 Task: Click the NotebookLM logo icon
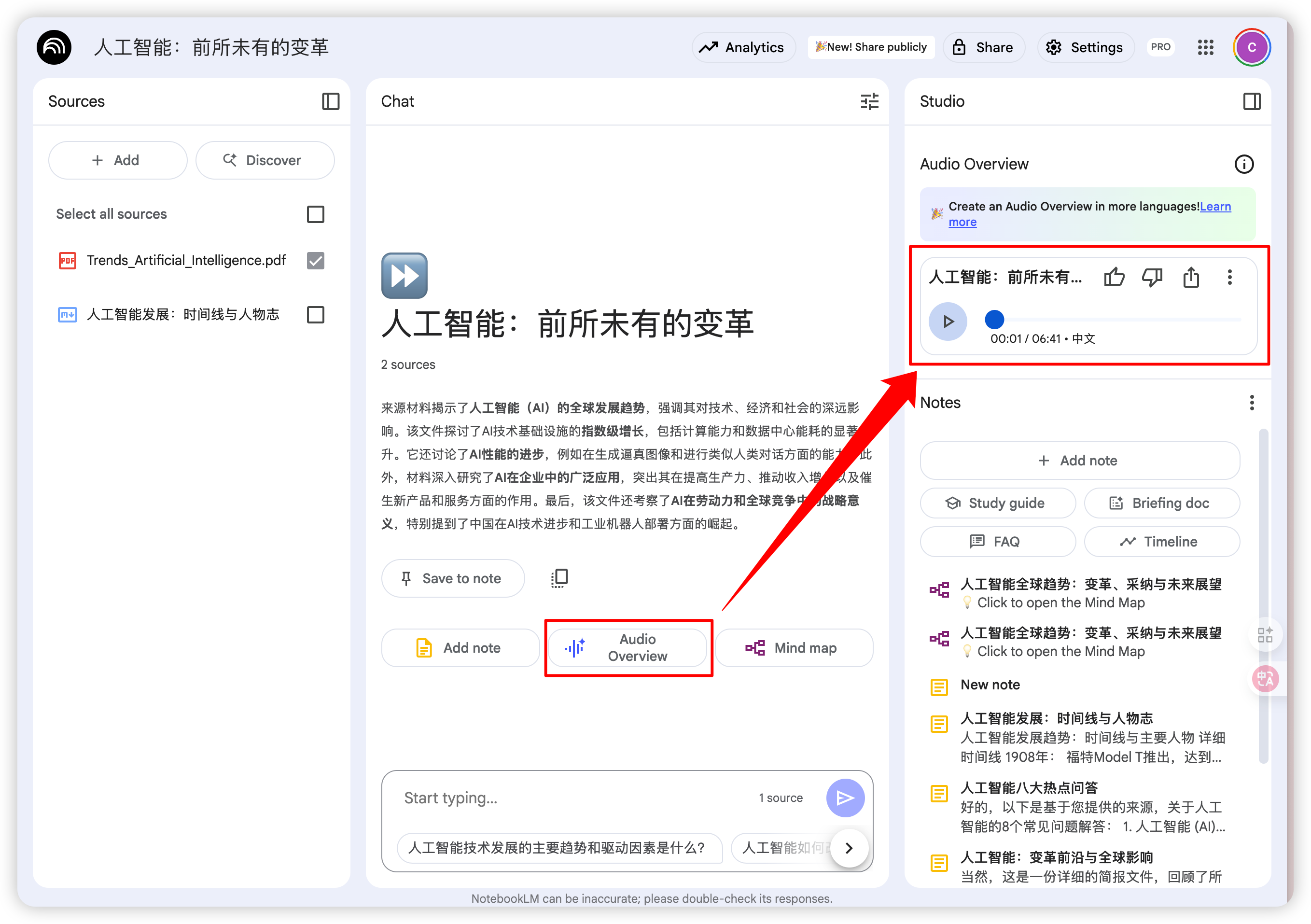click(54, 47)
